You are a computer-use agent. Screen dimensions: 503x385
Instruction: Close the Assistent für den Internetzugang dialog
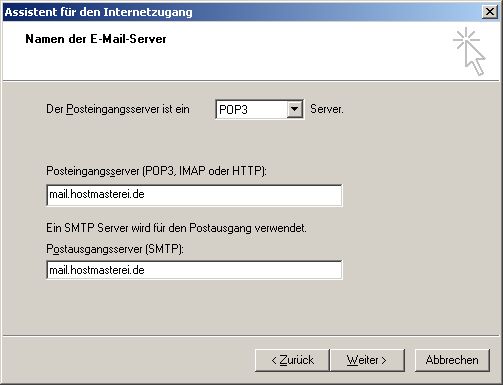click(x=490, y=12)
